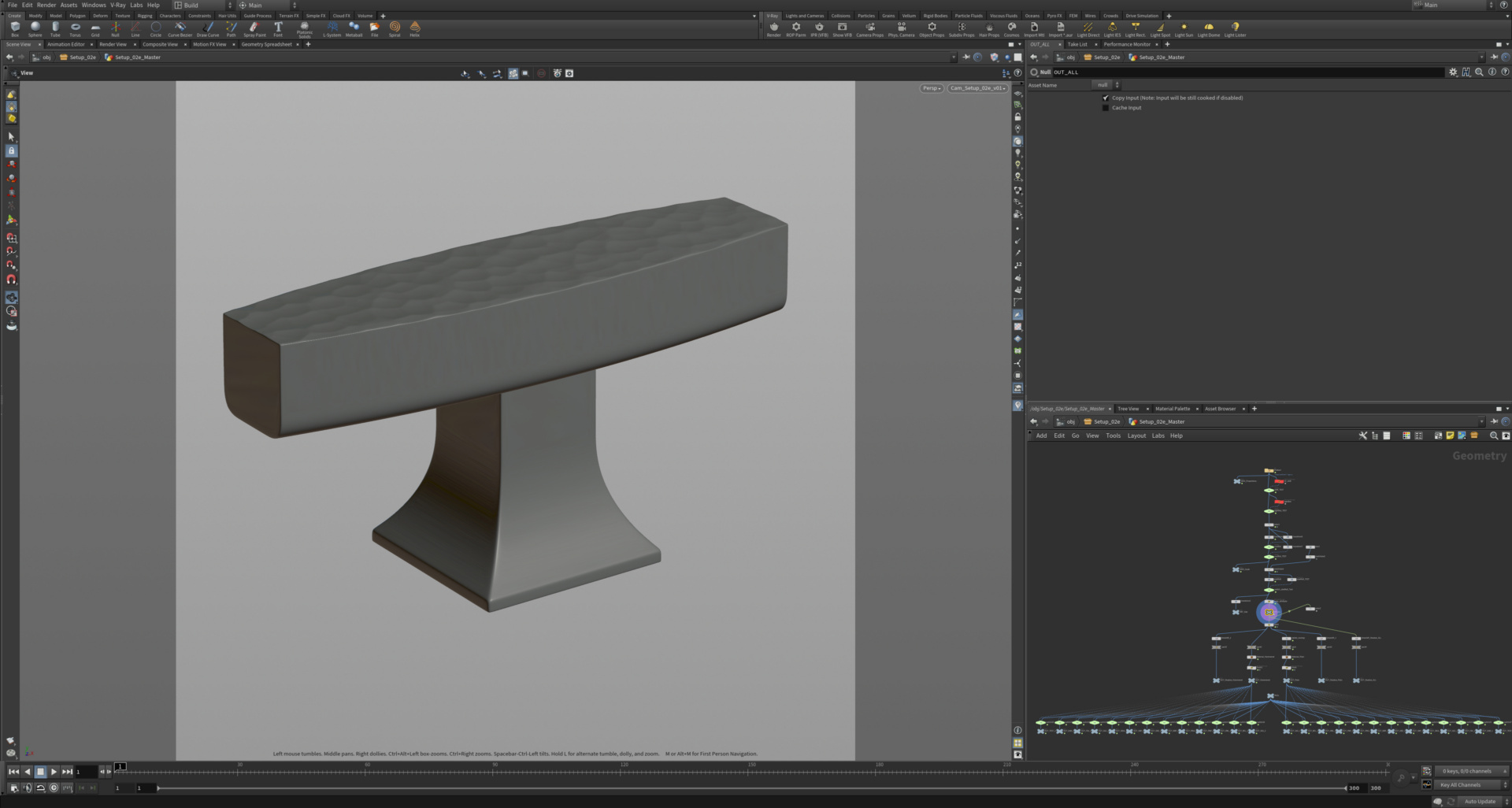Enable the Cache Input checkbox
Viewport: 1512px width, 808px height.
click(1106, 108)
